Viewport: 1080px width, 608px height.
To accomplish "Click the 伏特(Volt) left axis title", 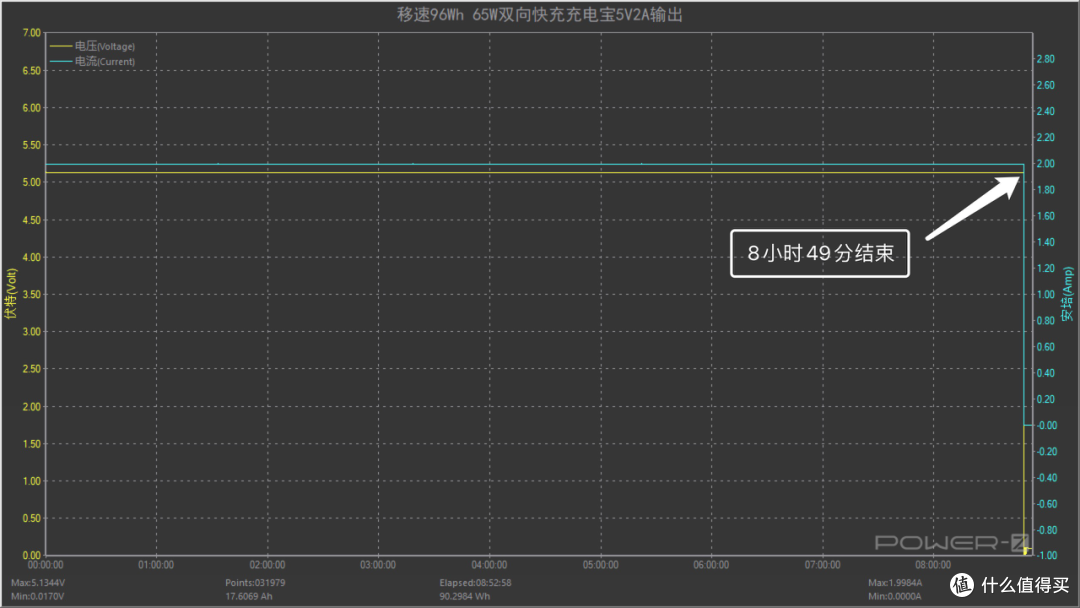I will (x=10, y=293).
